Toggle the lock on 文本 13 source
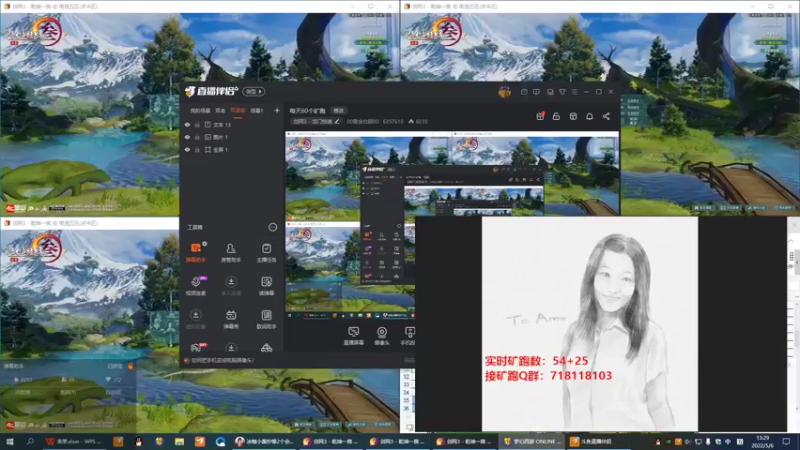Screen dimensions: 800x450 (197, 124)
